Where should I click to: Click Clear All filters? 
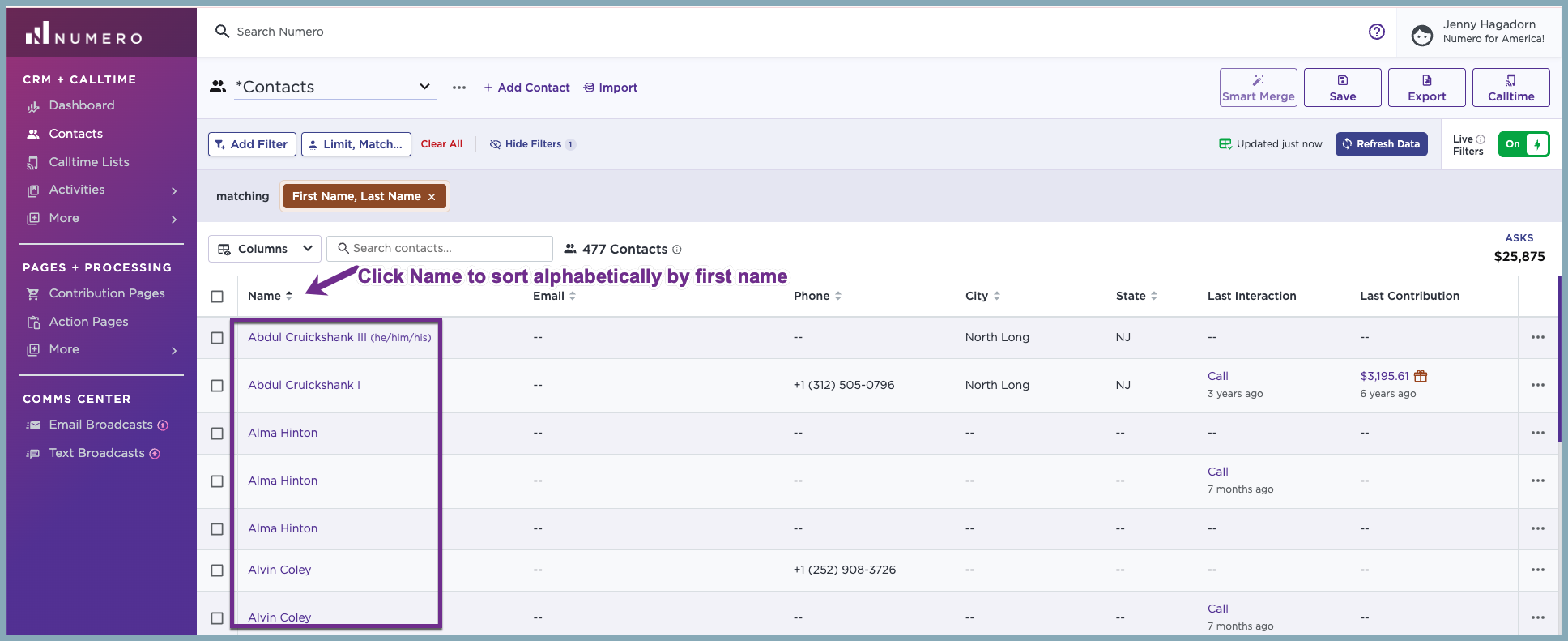(441, 144)
